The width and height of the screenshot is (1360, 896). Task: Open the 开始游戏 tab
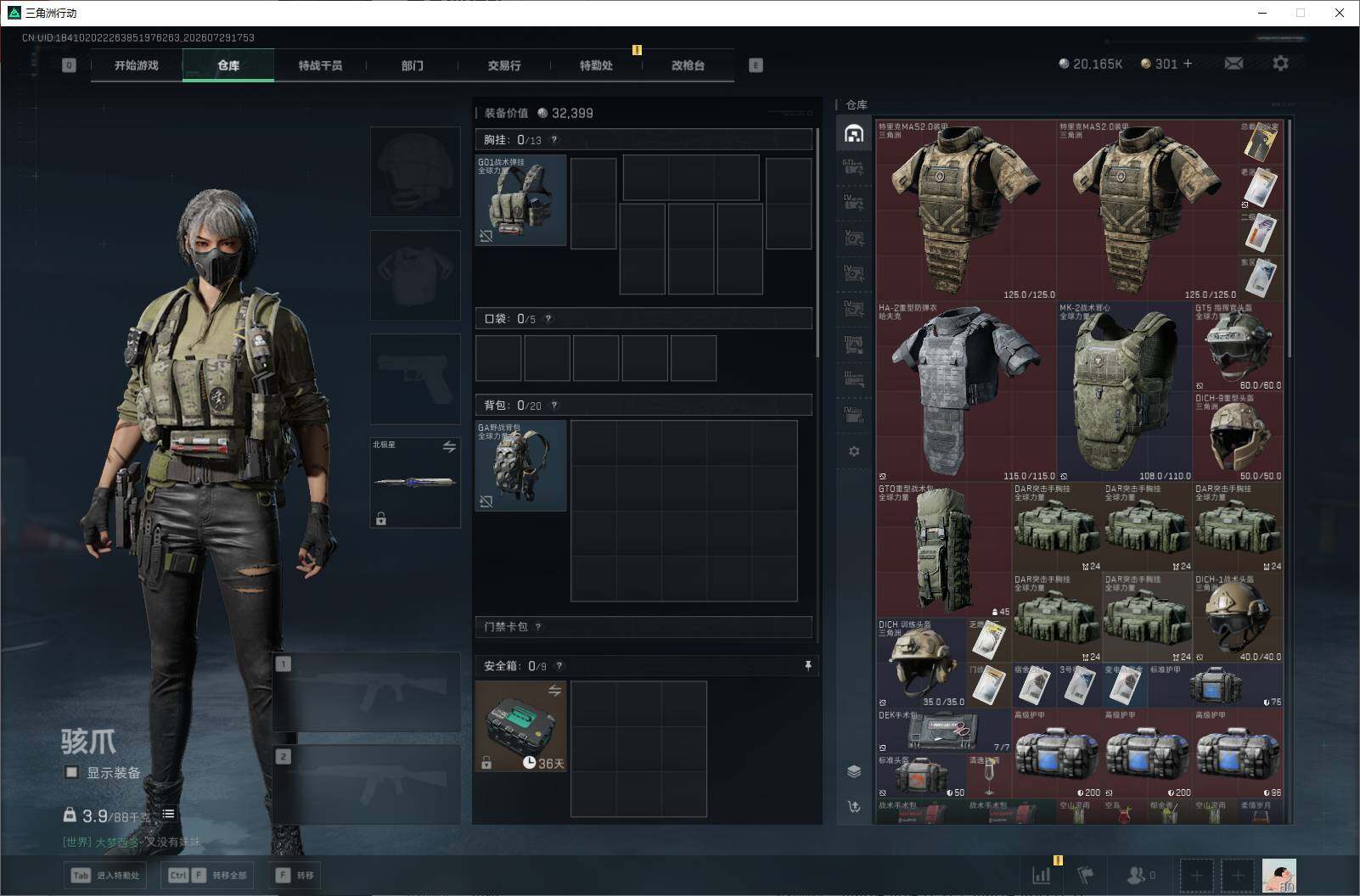137,65
